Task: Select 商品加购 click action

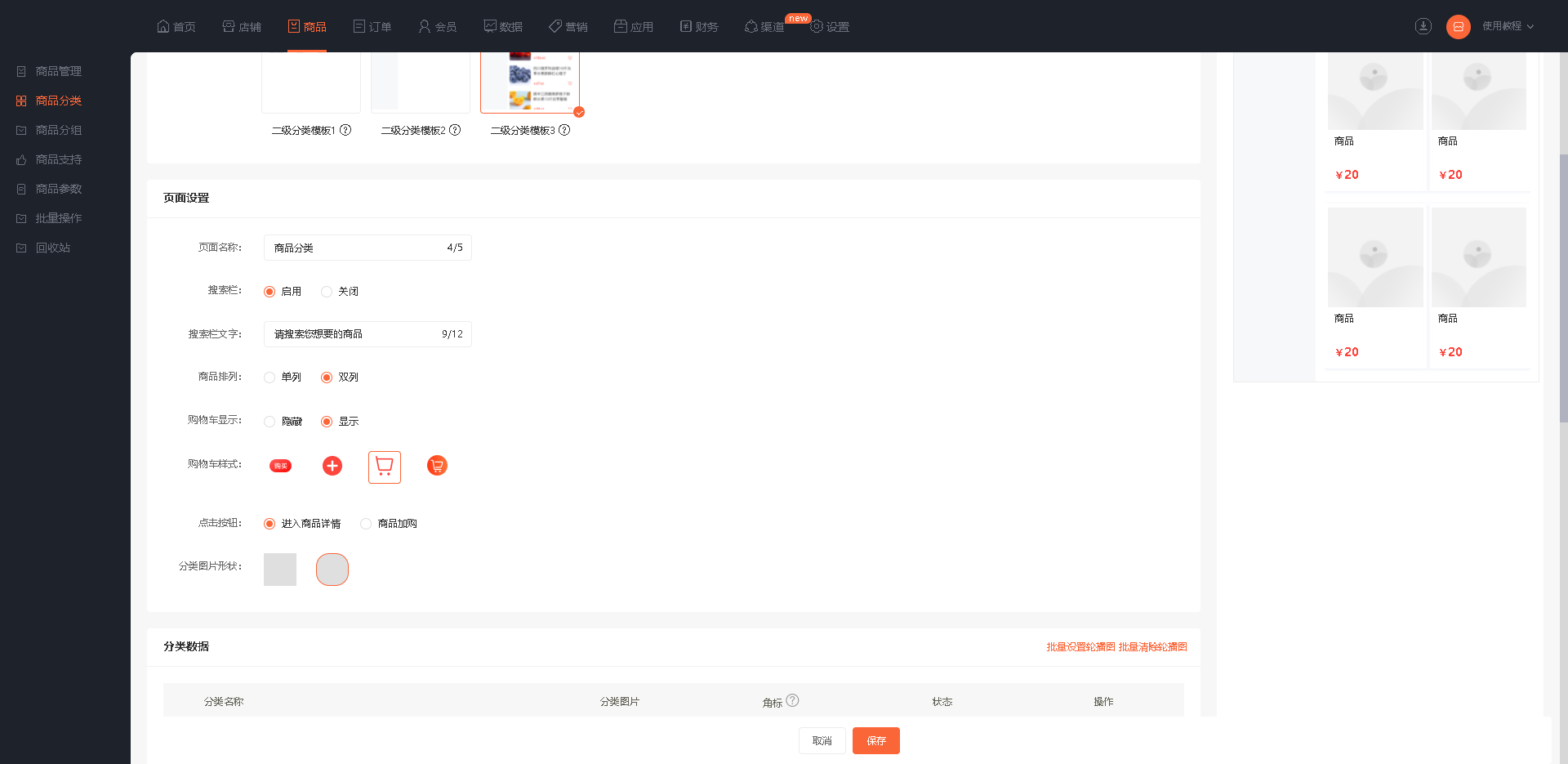Action: click(x=366, y=524)
